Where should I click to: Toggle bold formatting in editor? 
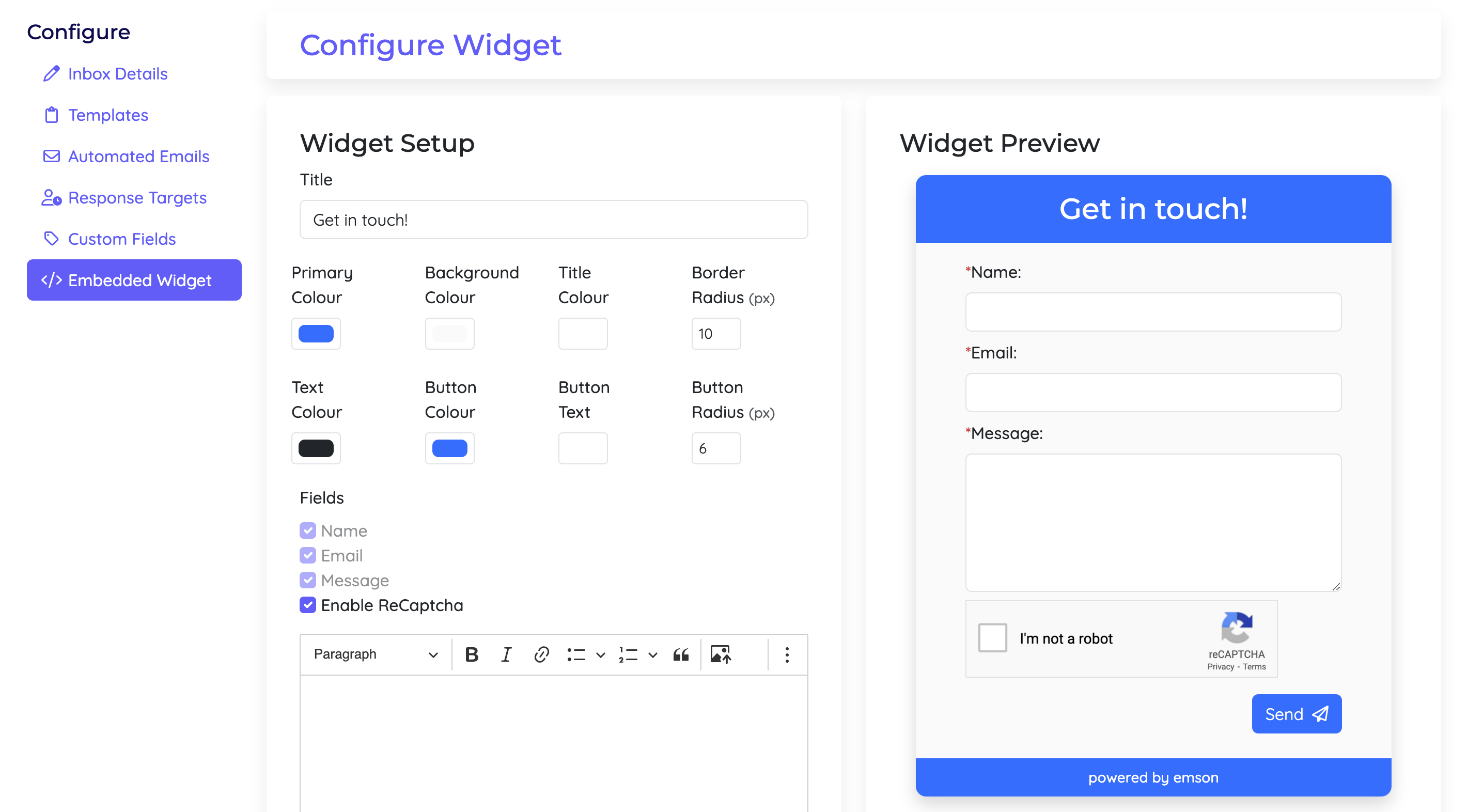[471, 654]
